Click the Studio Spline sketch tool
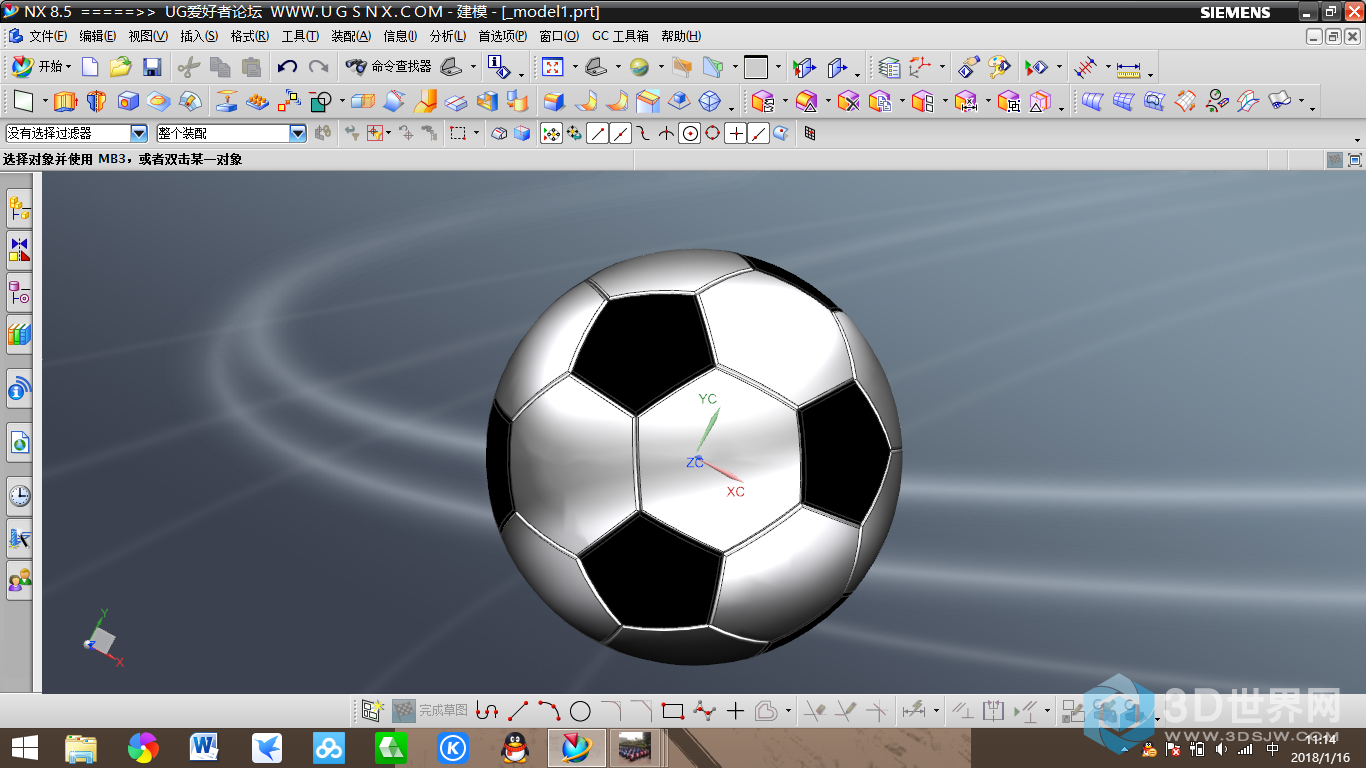 pyautogui.click(x=705, y=711)
